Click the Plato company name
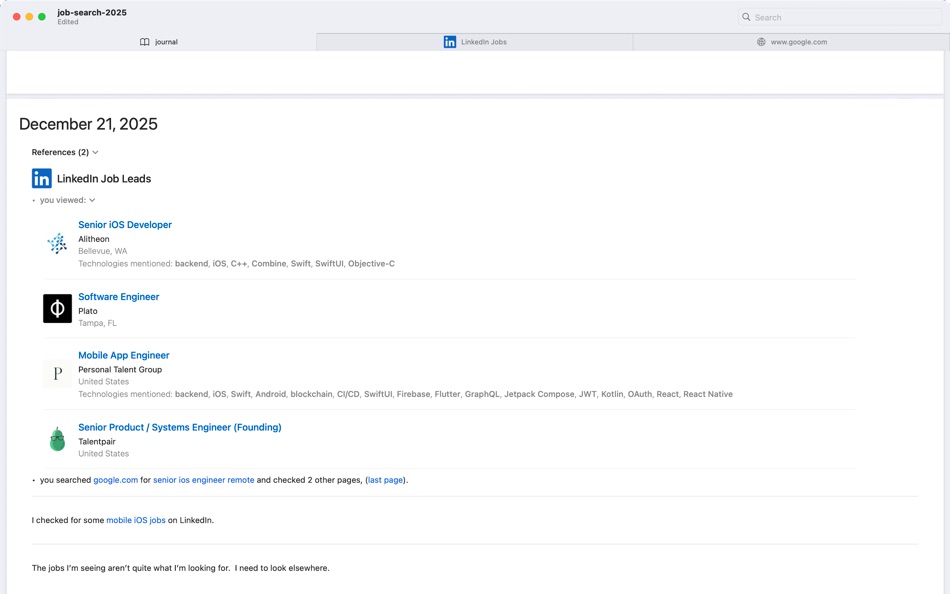The width and height of the screenshot is (950, 594). click(88, 311)
